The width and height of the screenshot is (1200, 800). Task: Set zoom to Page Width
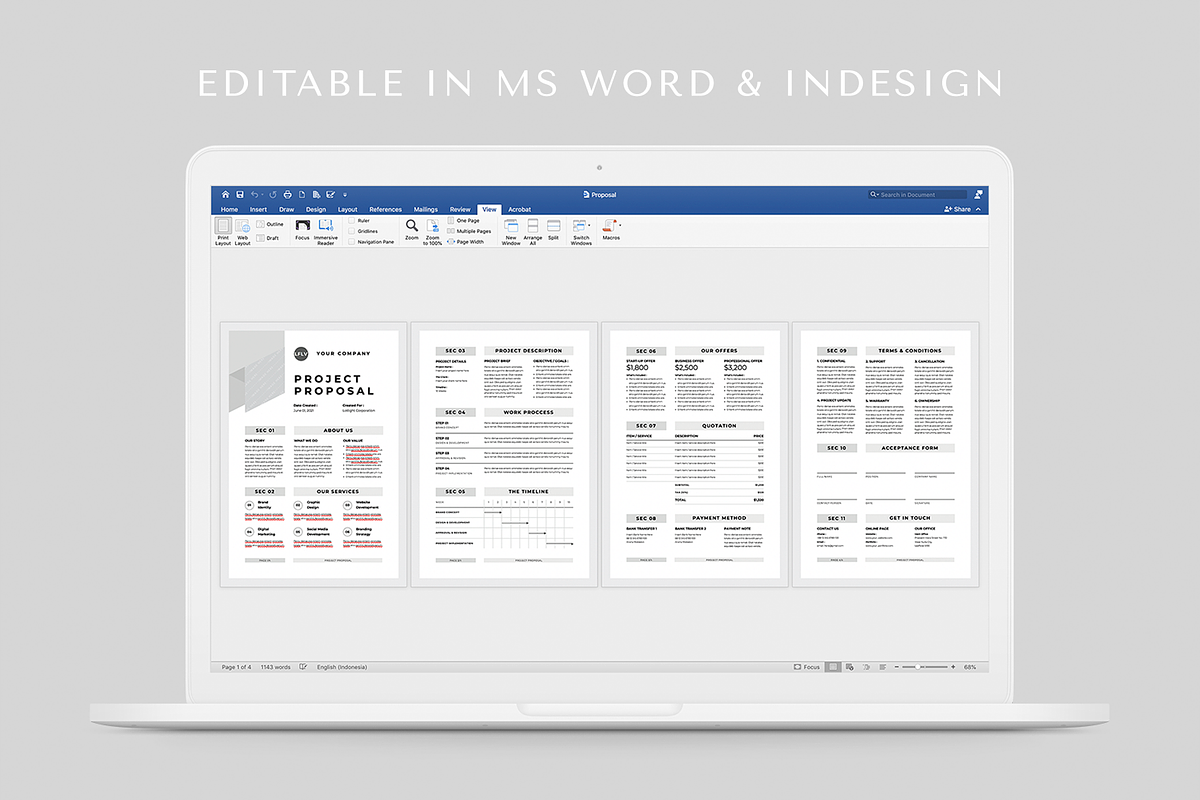click(466, 242)
